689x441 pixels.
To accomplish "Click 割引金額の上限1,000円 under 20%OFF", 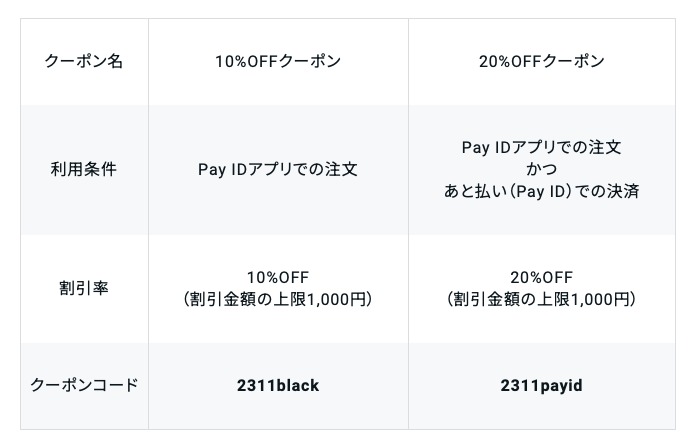I will [541, 299].
